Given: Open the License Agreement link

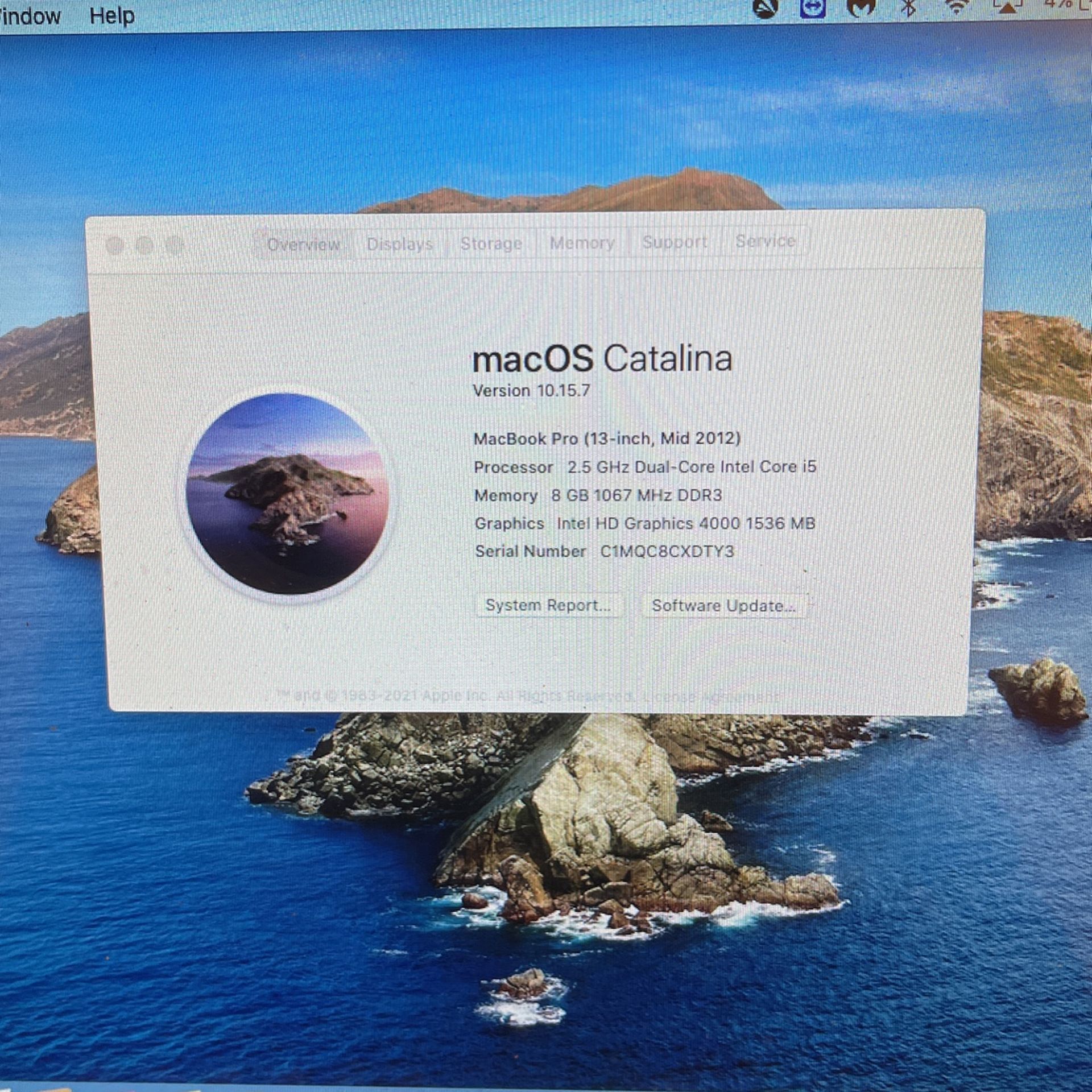Looking at the screenshot, I should pos(712,696).
